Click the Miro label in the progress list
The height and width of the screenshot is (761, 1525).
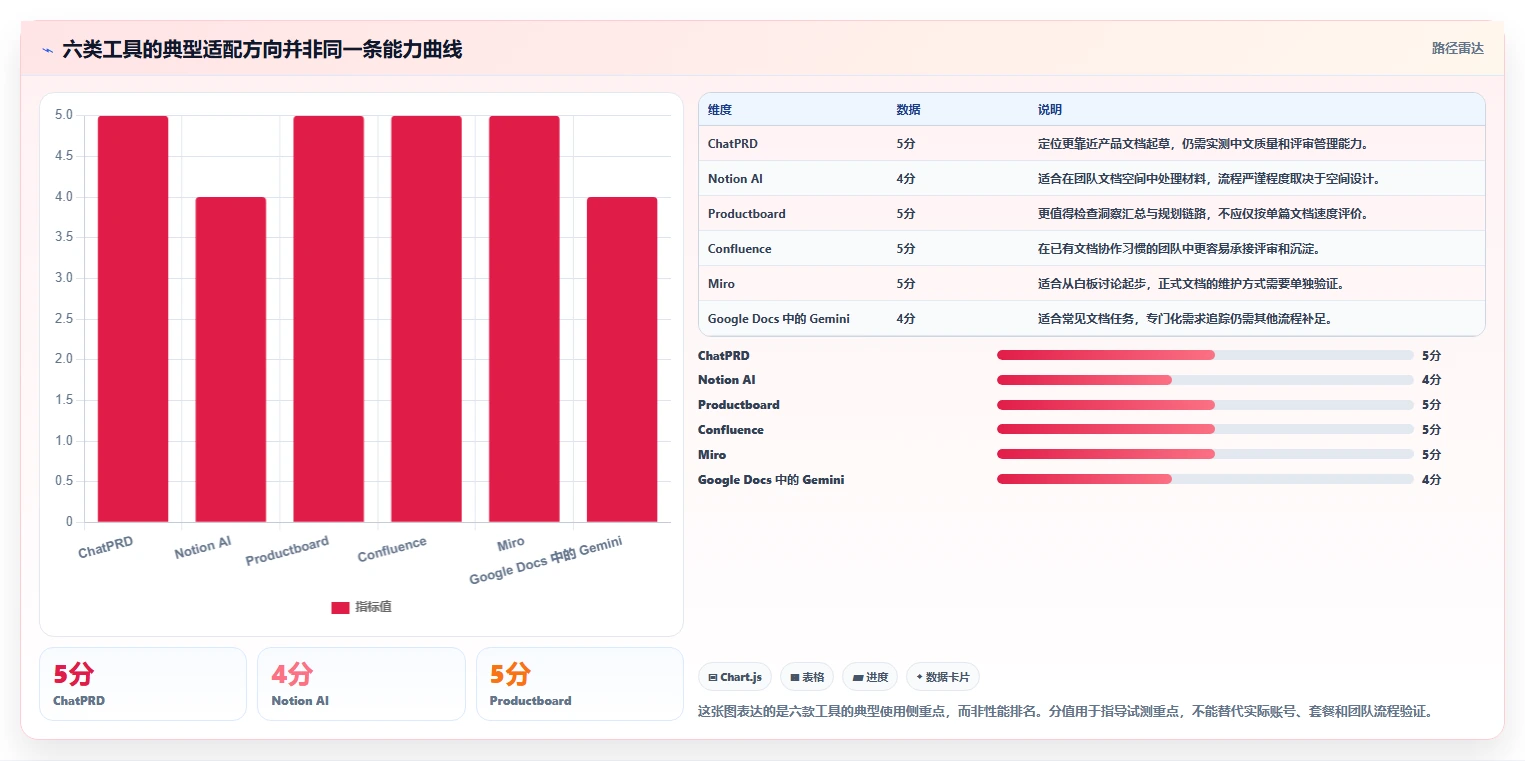[711, 455]
